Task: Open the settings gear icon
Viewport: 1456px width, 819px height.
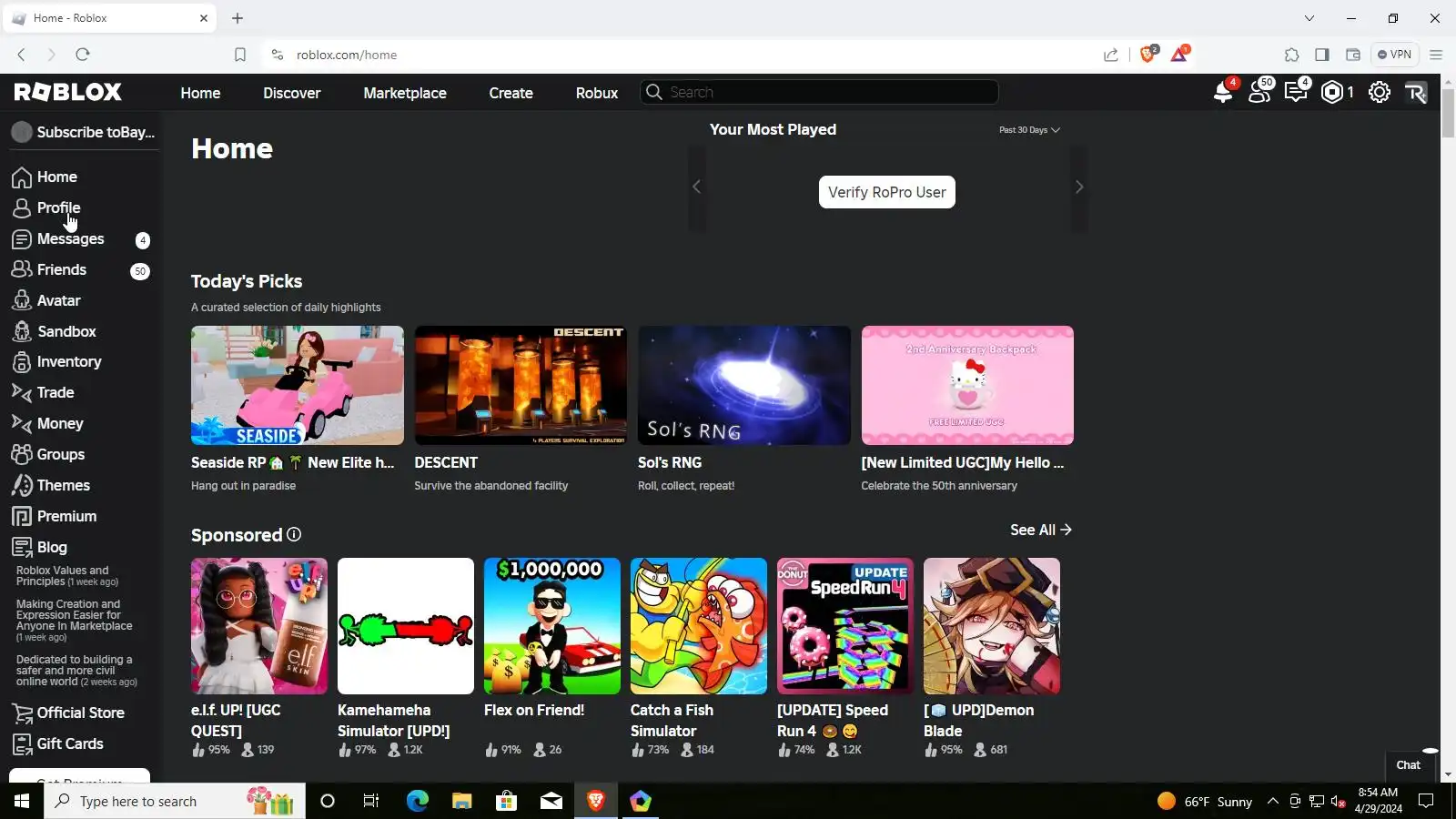Action: (x=1380, y=92)
